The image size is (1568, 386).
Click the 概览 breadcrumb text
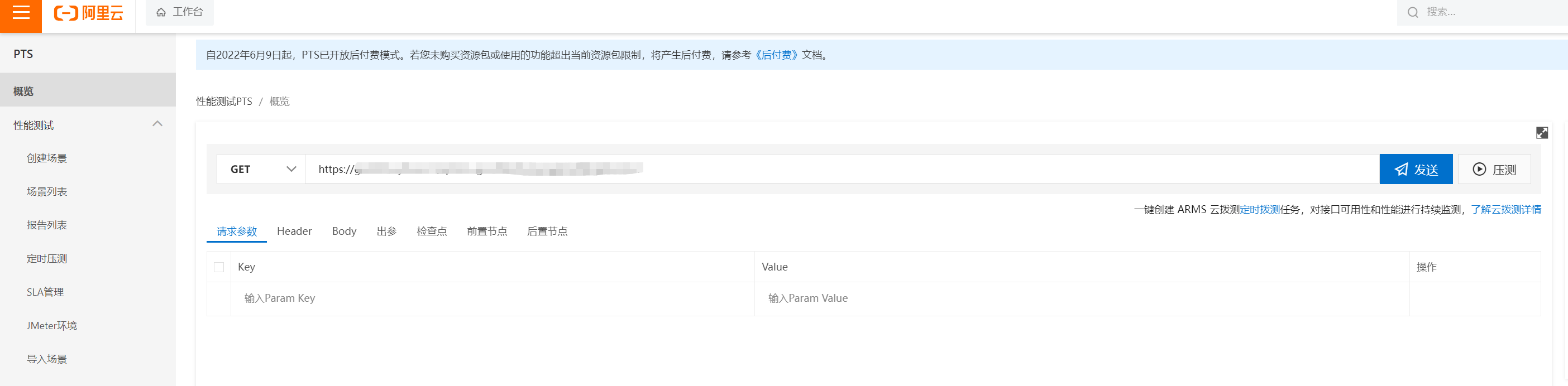[x=279, y=101]
